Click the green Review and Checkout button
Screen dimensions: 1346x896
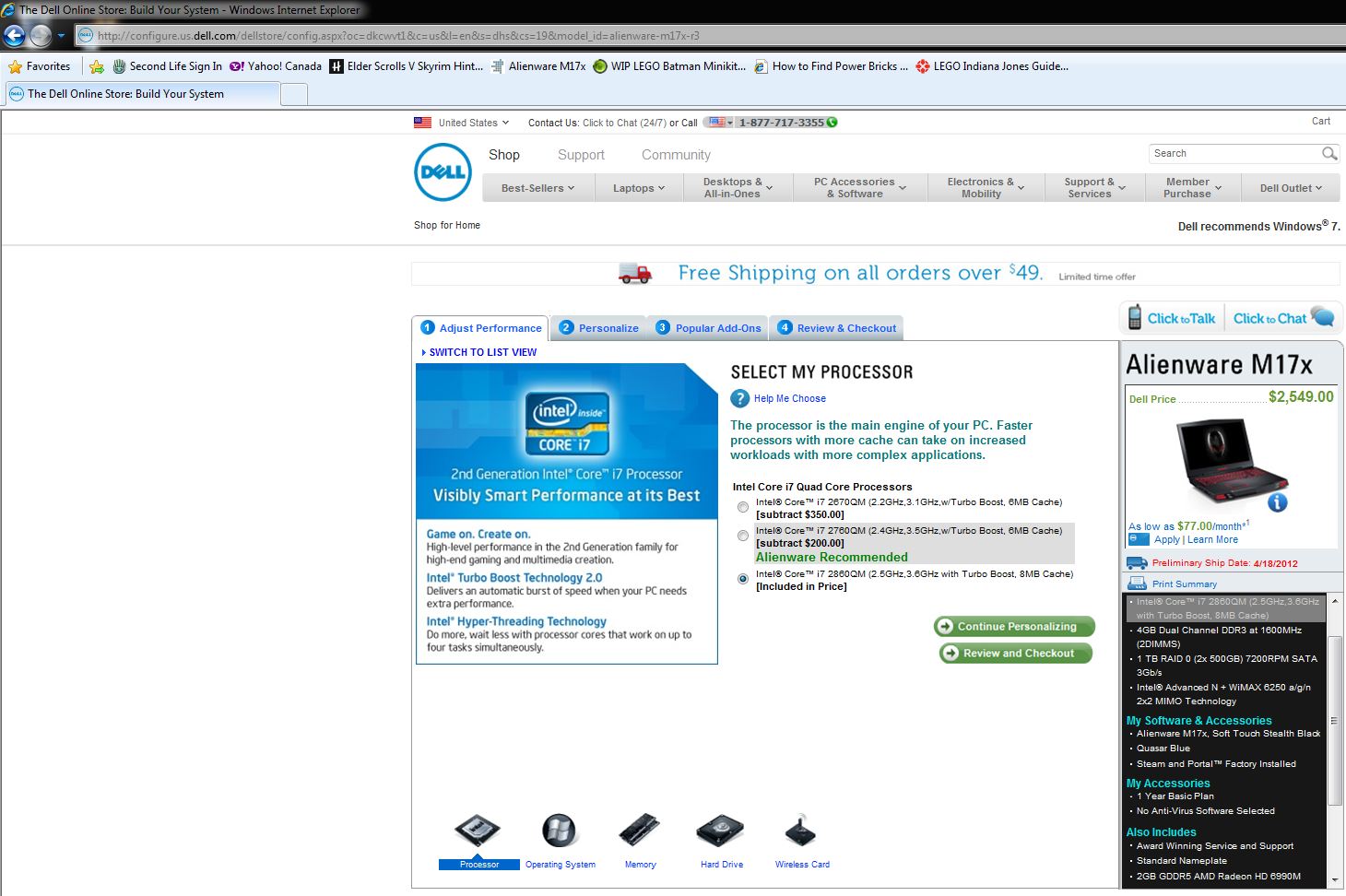click(x=1016, y=654)
